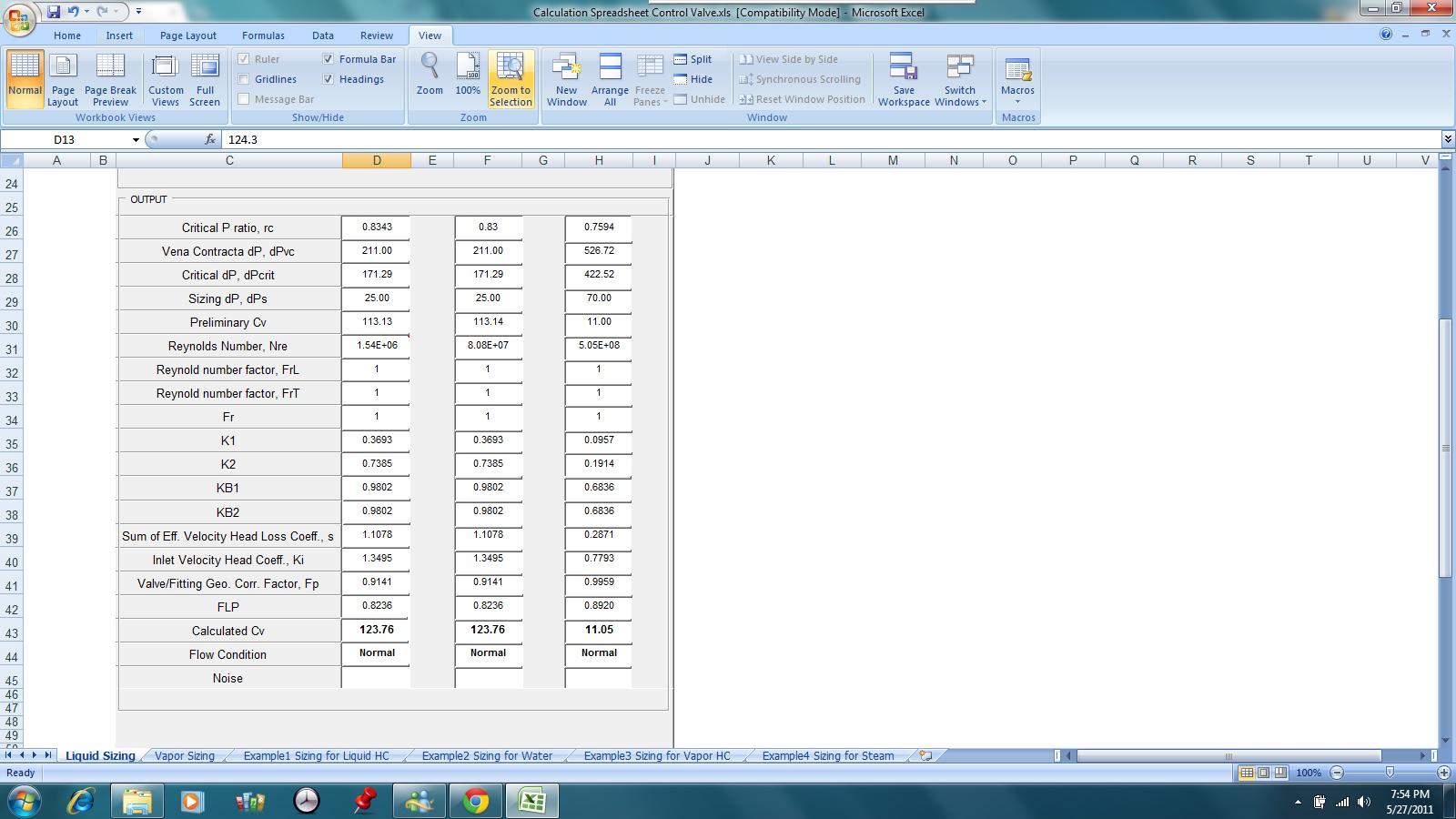This screenshot has height=819, width=1456.
Task: Select the Preliminary Cv cell 113.13
Action: (x=377, y=321)
